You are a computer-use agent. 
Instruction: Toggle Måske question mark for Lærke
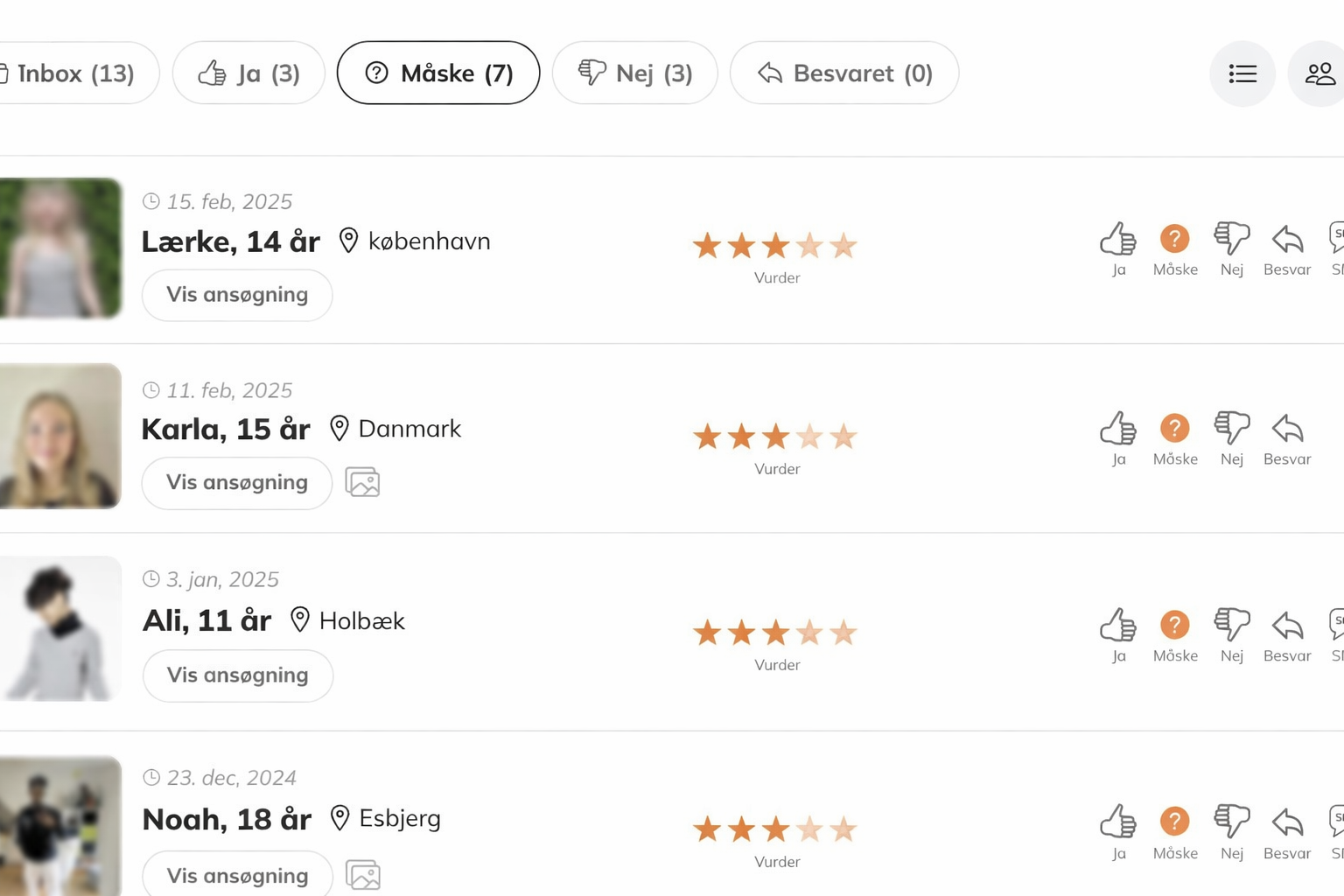pyautogui.click(x=1174, y=239)
